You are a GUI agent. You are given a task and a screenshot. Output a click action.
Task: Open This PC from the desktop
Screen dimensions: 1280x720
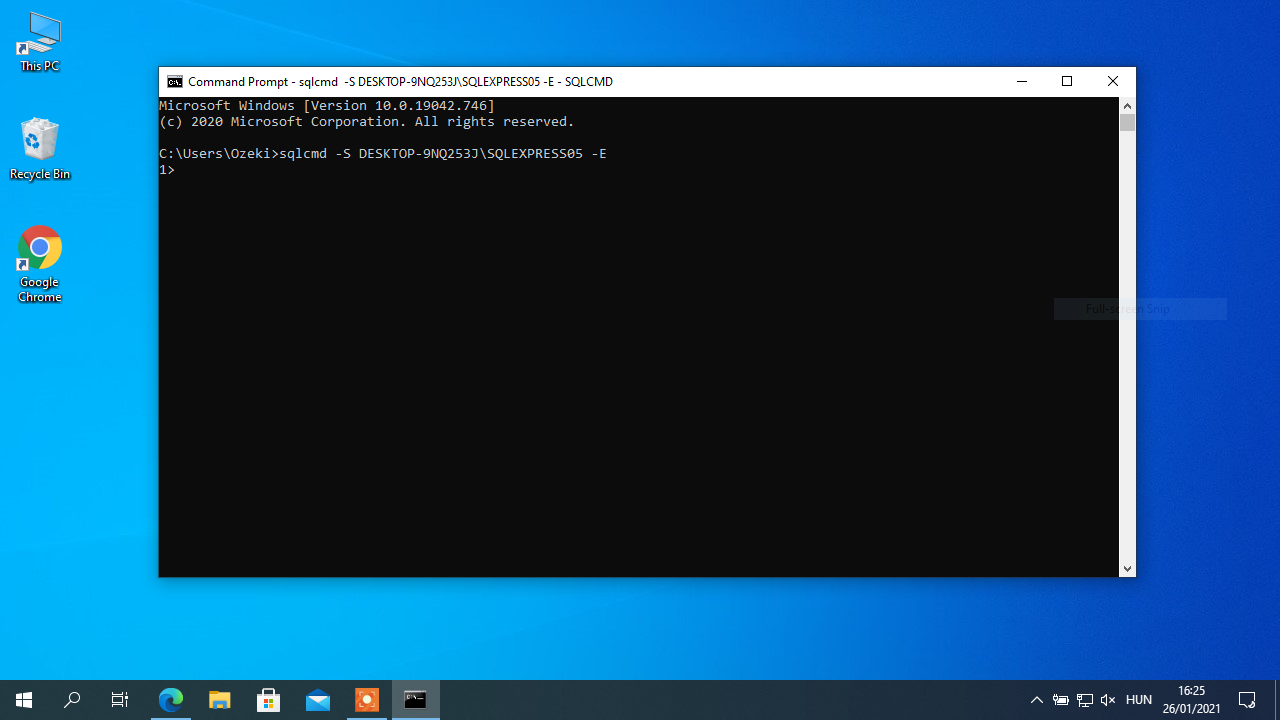(39, 40)
